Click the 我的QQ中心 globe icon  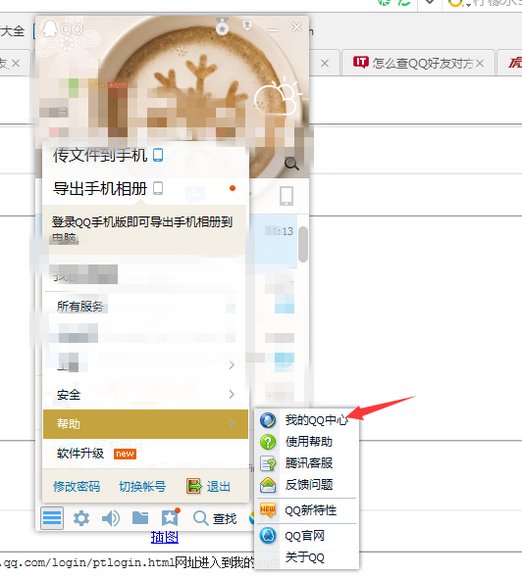coord(268,420)
